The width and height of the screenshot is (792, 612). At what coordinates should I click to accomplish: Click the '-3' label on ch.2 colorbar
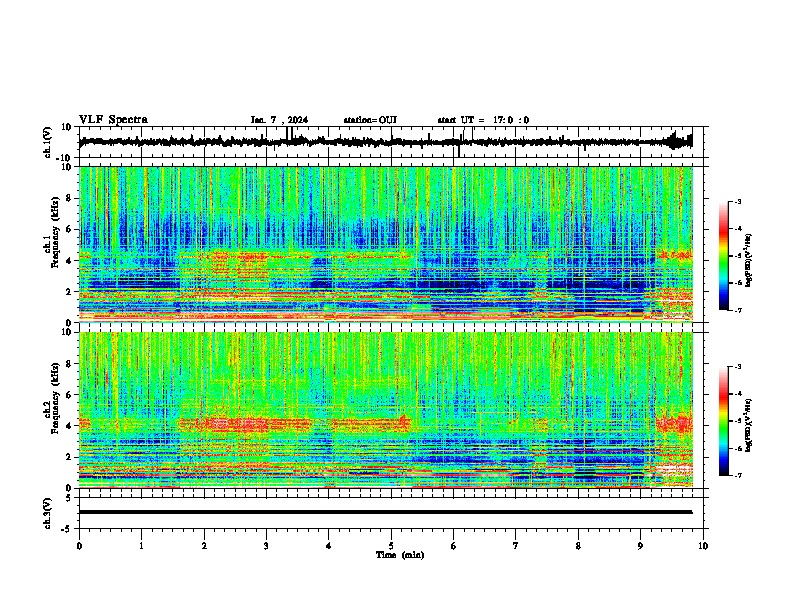(737, 367)
